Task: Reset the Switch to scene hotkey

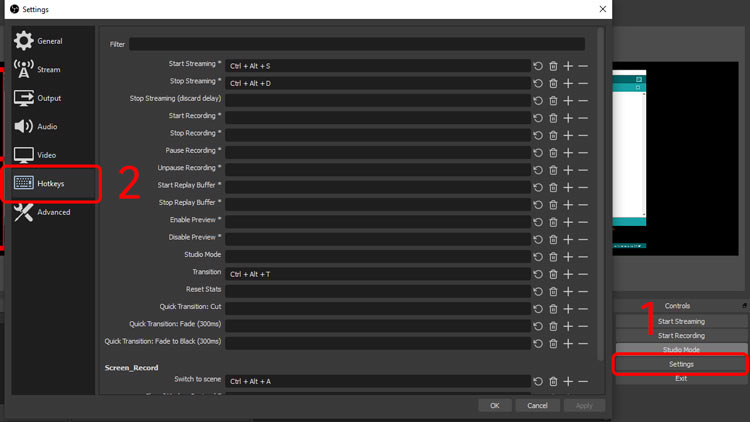Action: pos(538,381)
